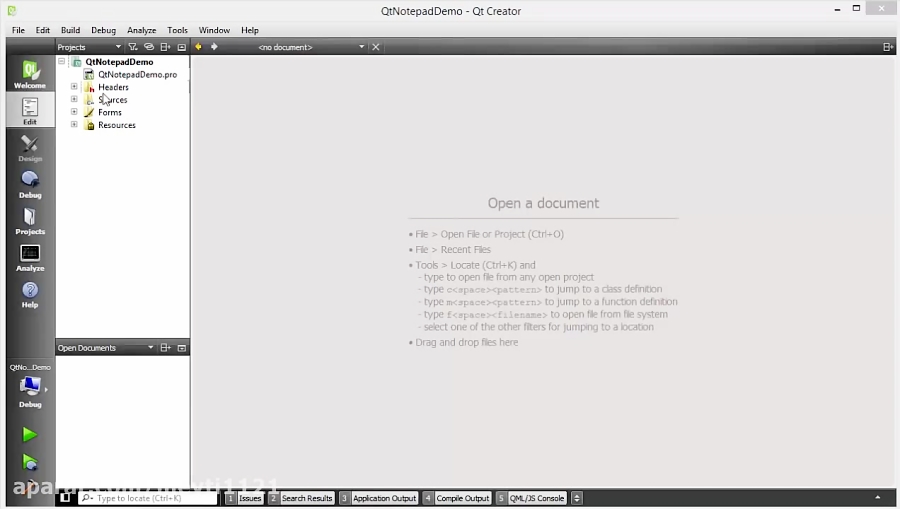900x509 pixels.
Task: Open Projects mode in sidebar
Action: tap(30, 222)
